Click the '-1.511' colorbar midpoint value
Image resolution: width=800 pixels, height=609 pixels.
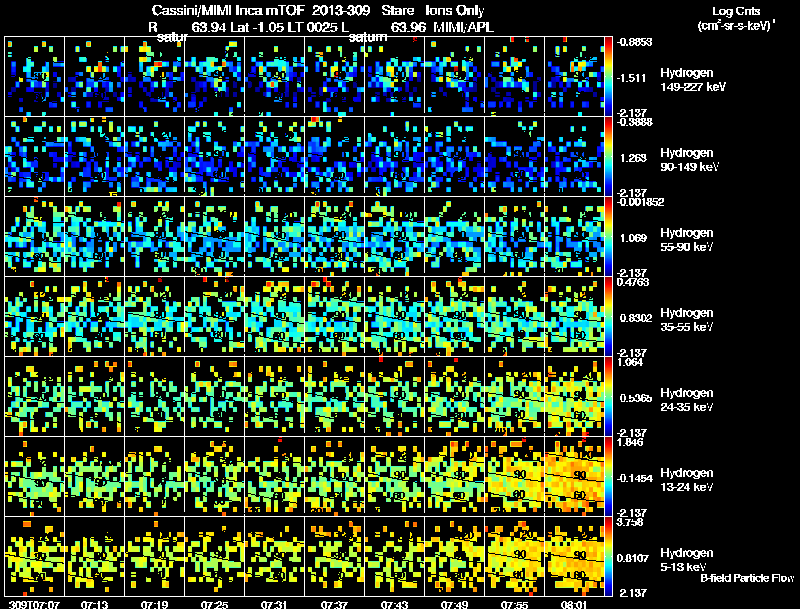[x=632, y=78]
